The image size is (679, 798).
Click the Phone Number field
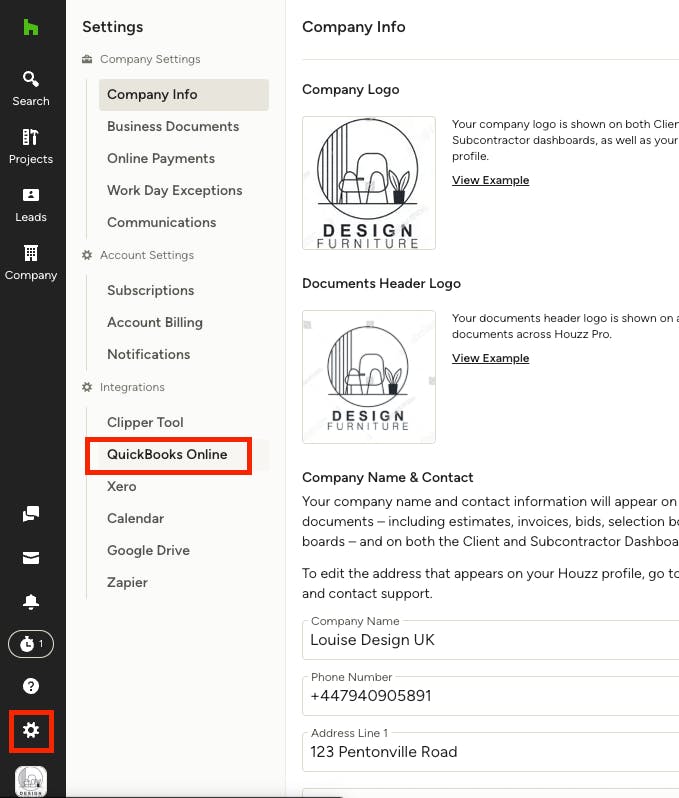[491, 696]
